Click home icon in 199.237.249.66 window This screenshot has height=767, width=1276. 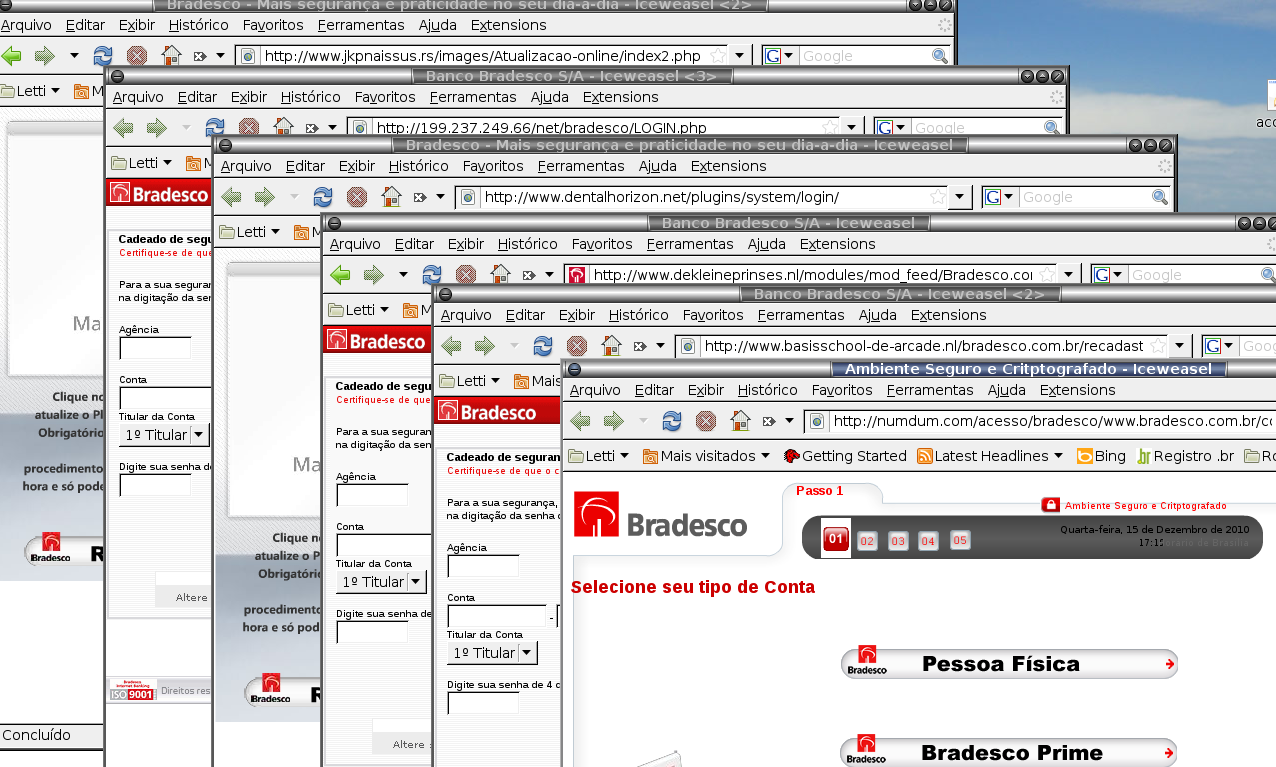coord(283,127)
